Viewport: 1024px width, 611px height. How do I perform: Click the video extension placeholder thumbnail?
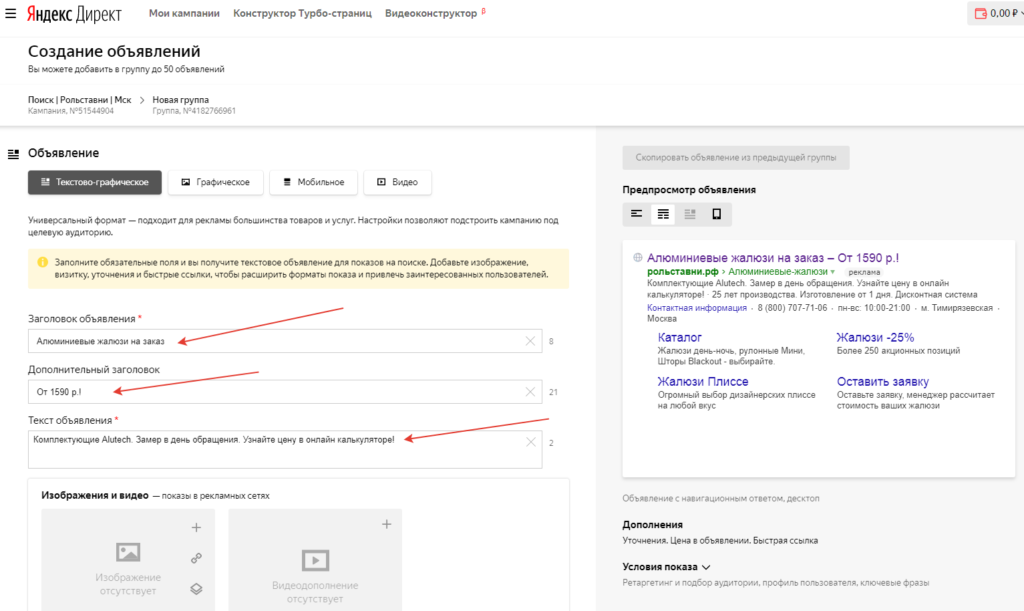[315, 560]
